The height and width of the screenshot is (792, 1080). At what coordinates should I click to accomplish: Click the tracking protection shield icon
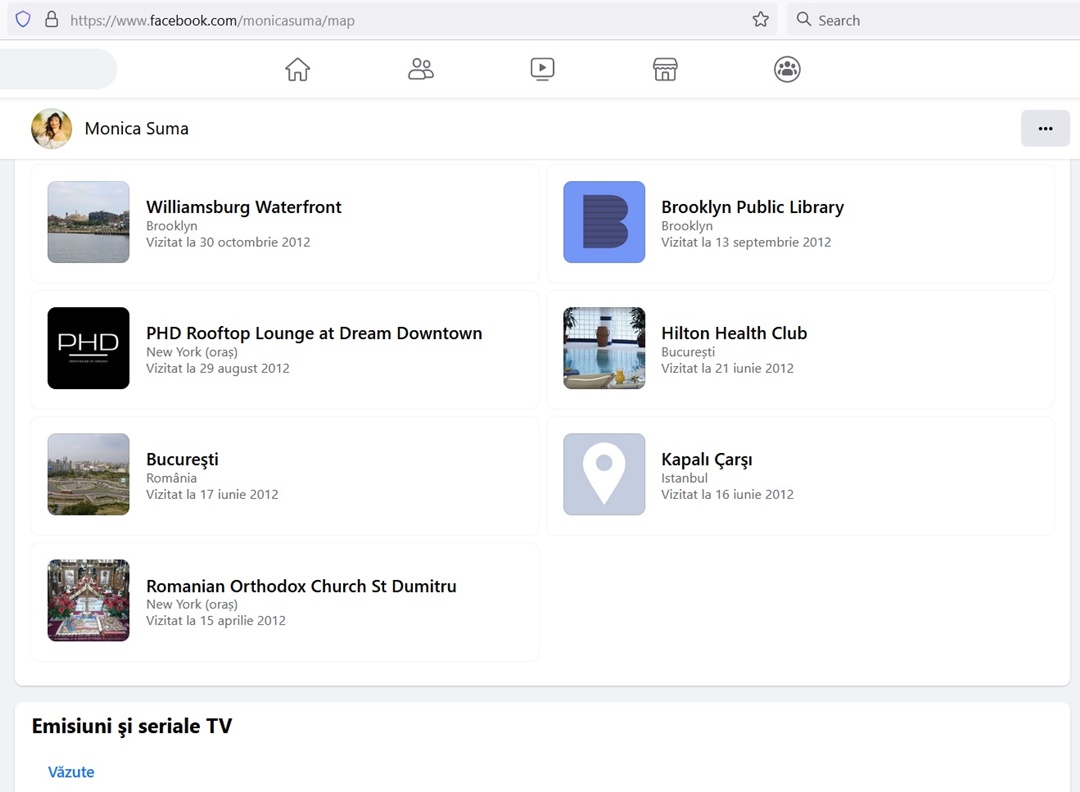pyautogui.click(x=23, y=20)
